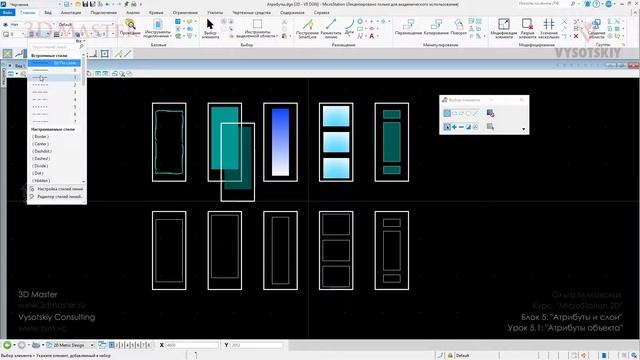Click the green snap toggle icon below ribbon
Viewport: 640px width, 360px height.
pyautogui.click(x=7, y=53)
